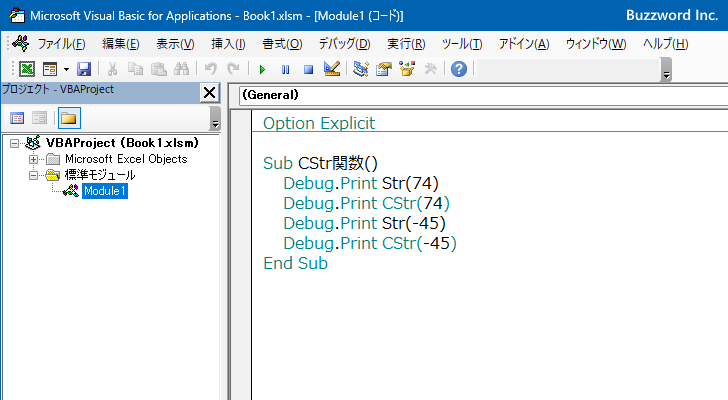Select VBAProject (Book1.xlsm) in tree

122,143
